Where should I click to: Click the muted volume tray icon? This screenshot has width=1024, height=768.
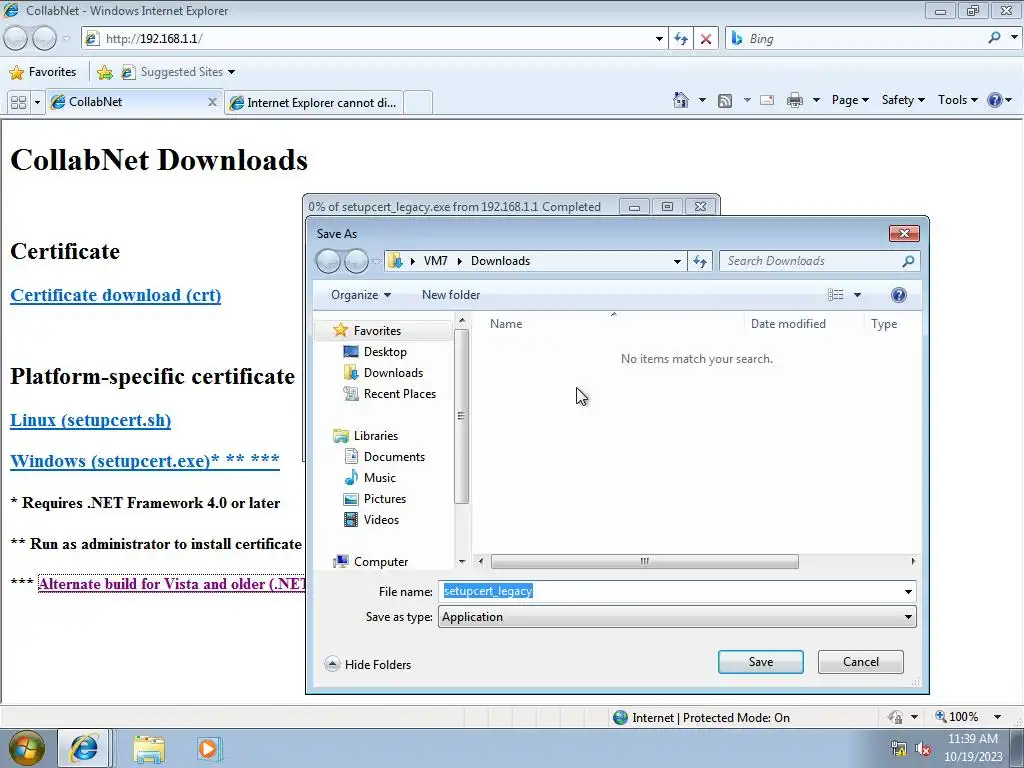923,748
